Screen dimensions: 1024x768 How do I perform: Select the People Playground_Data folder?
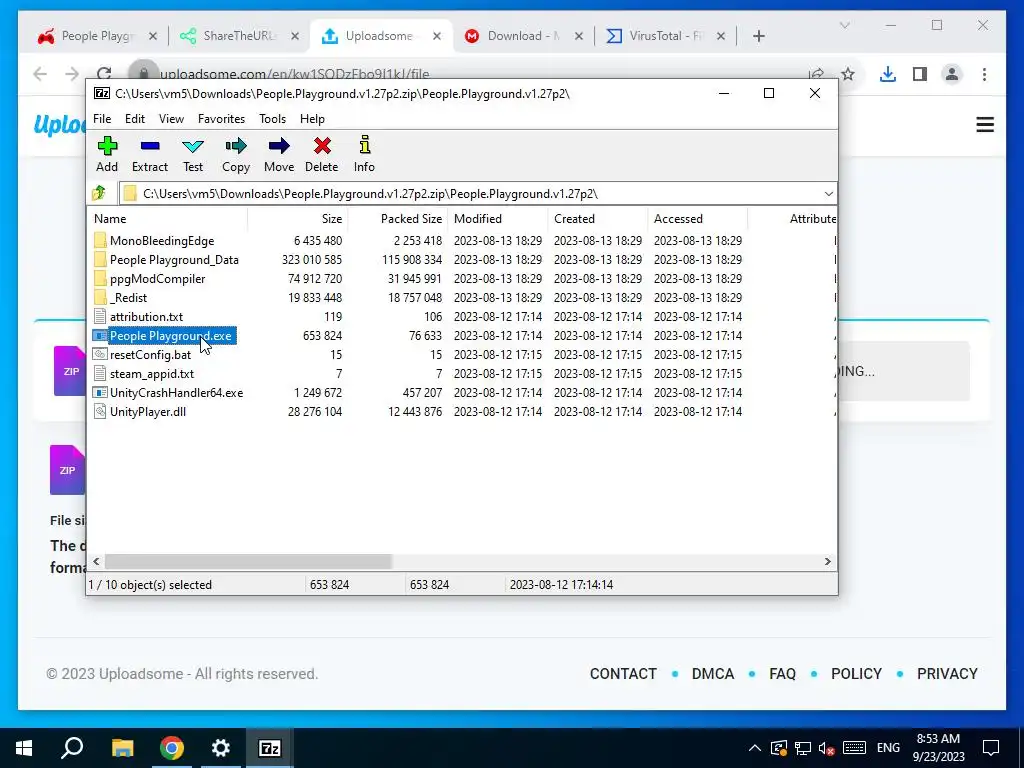point(174,260)
